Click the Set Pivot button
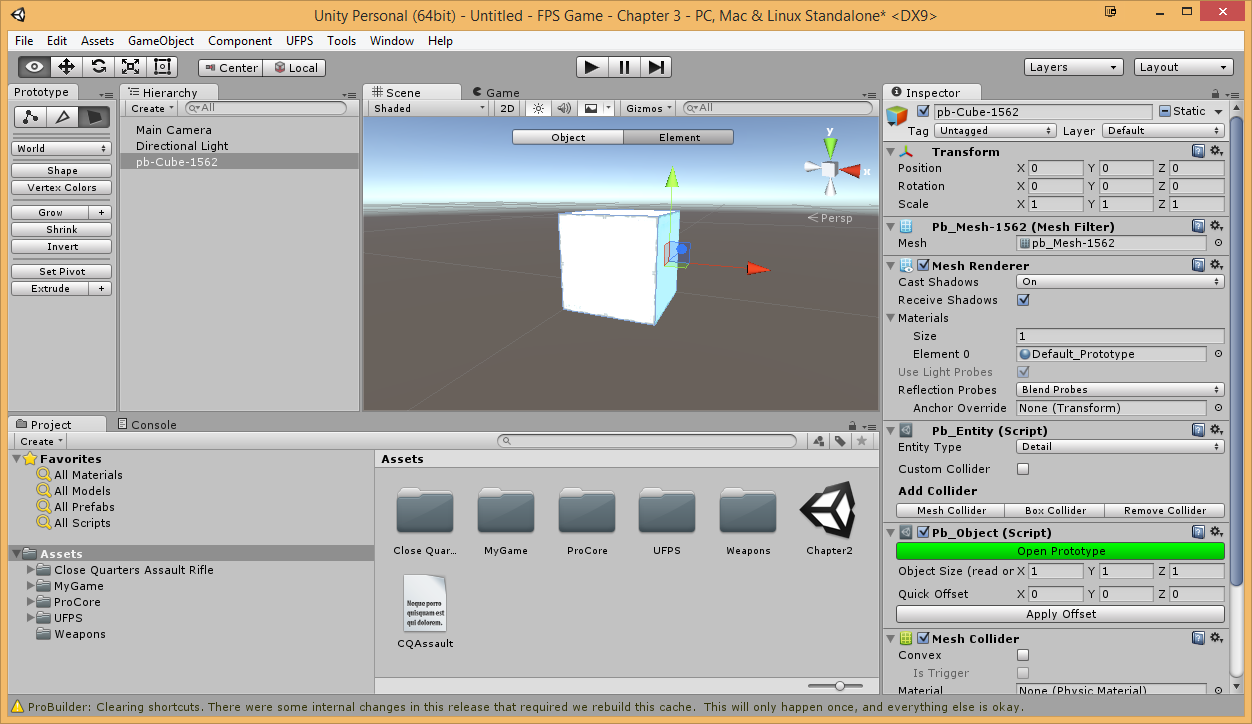1252x724 pixels. coord(61,272)
